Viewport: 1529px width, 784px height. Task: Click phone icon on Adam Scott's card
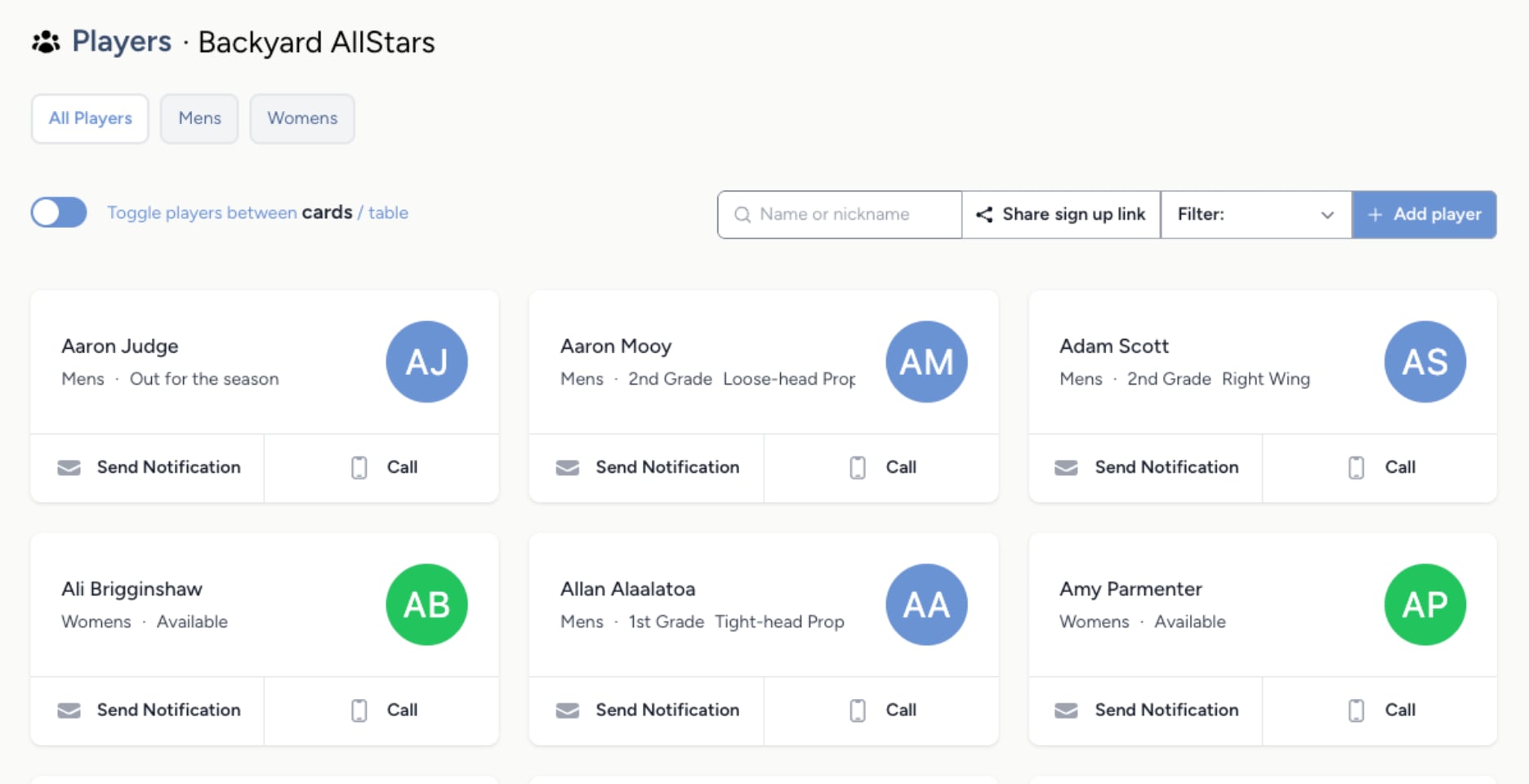(x=1356, y=468)
